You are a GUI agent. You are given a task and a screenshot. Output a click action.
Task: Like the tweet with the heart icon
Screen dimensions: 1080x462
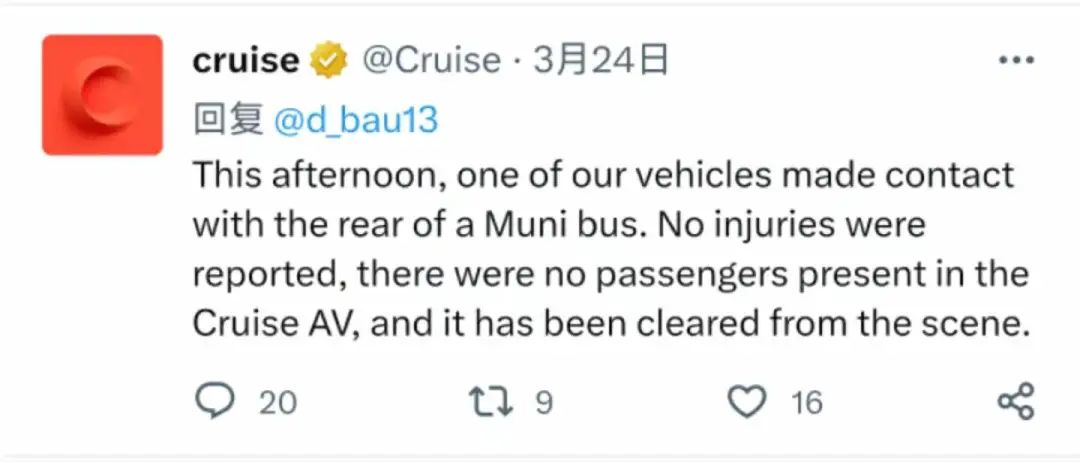(x=746, y=402)
